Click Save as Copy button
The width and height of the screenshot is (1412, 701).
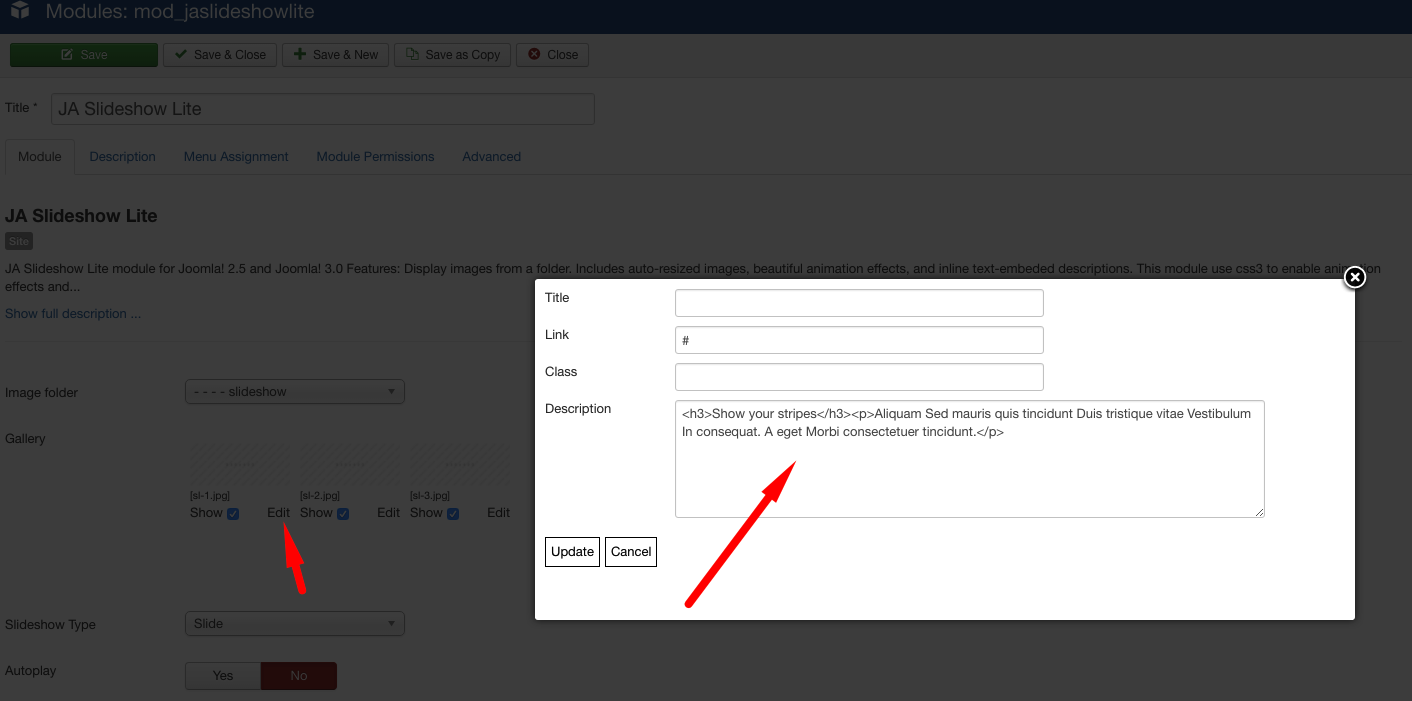click(x=453, y=55)
